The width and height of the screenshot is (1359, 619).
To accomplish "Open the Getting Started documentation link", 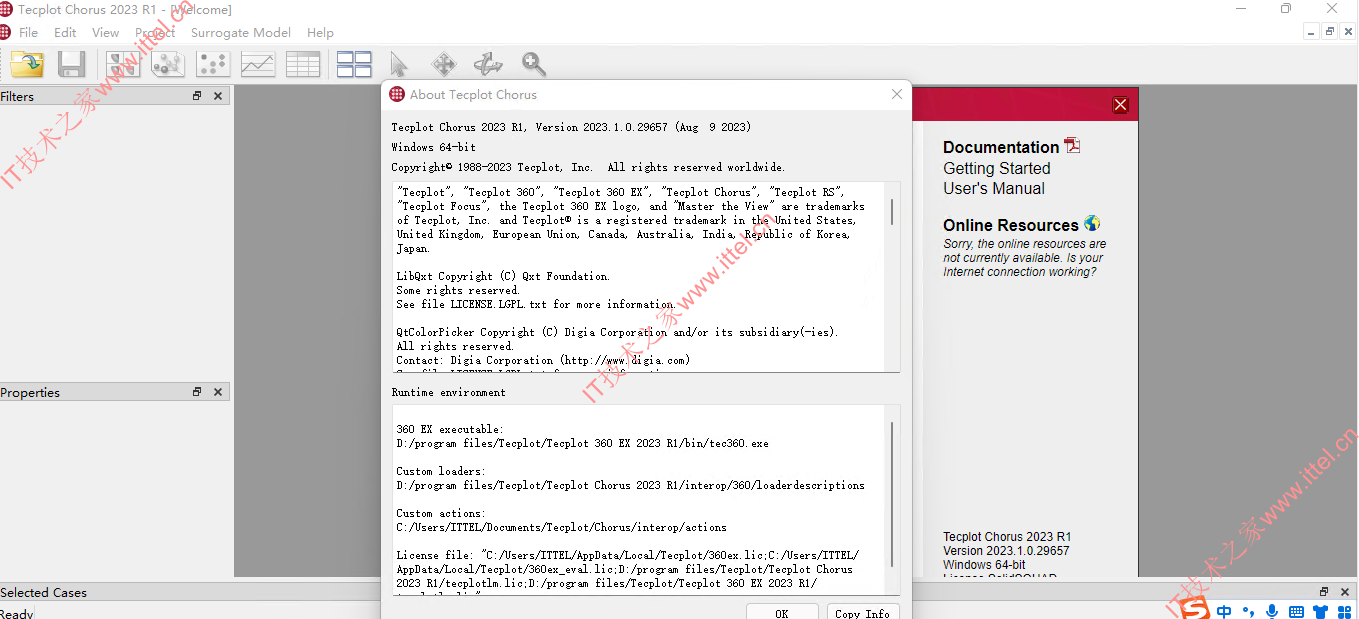I will coord(996,168).
